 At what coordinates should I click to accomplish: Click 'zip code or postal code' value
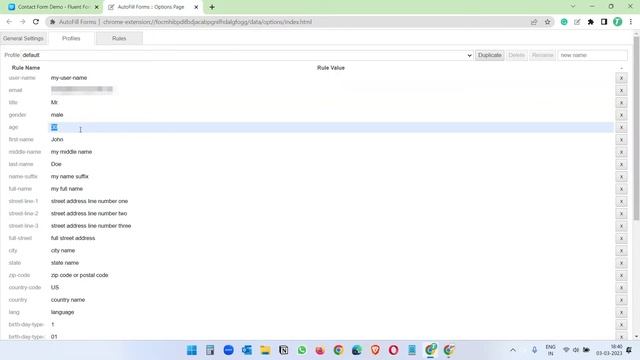tap(80, 275)
